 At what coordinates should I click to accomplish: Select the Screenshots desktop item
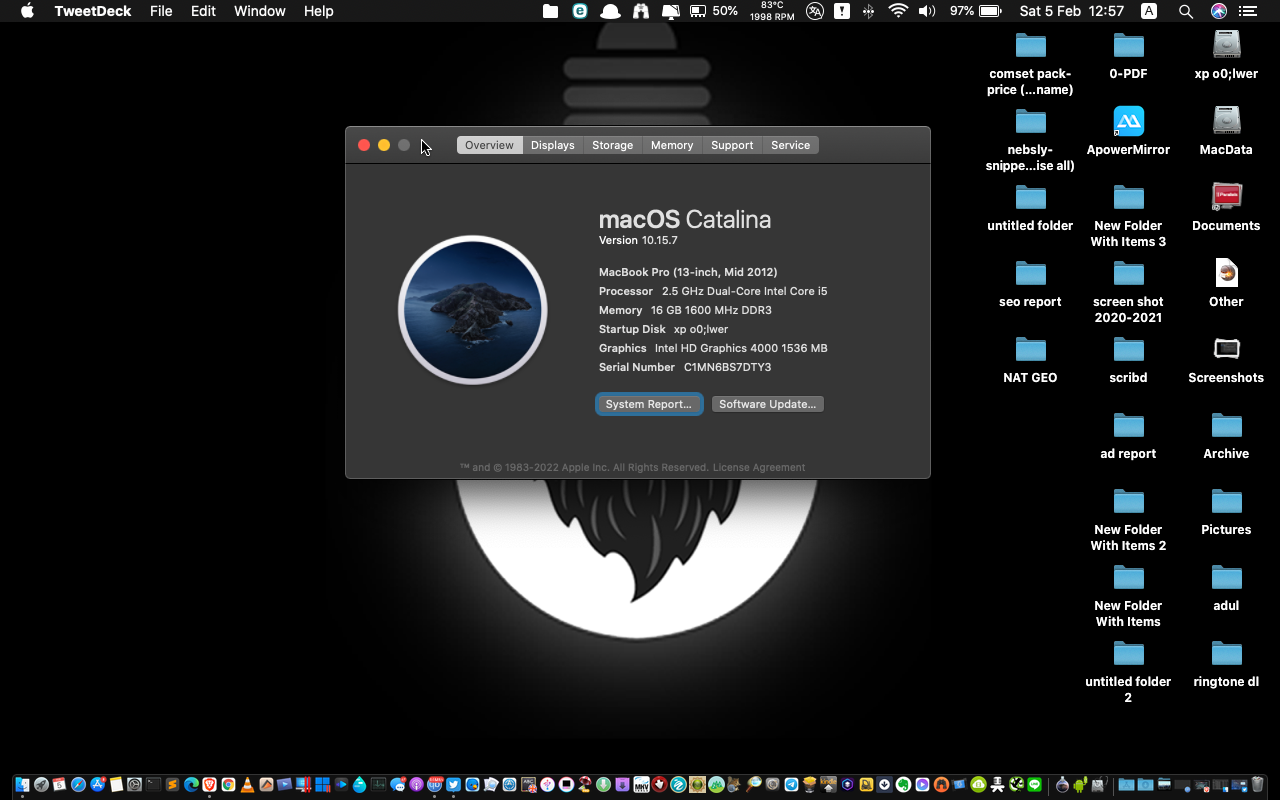point(1226,360)
